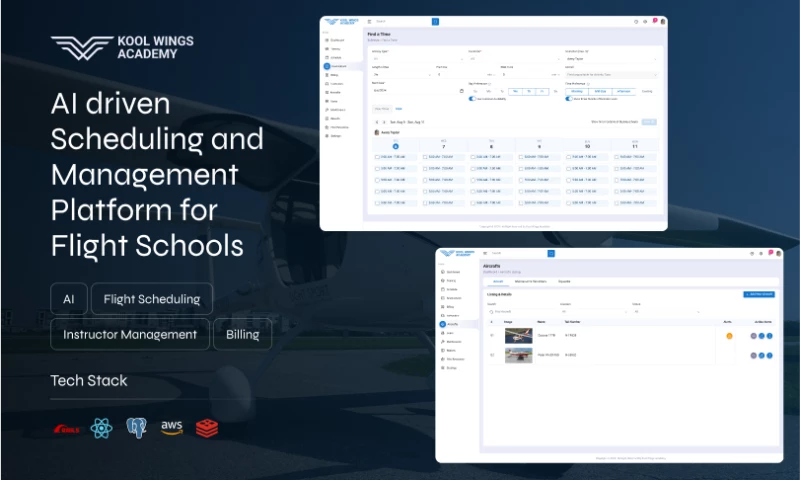Select the Mid-Day time preference

point(600,91)
